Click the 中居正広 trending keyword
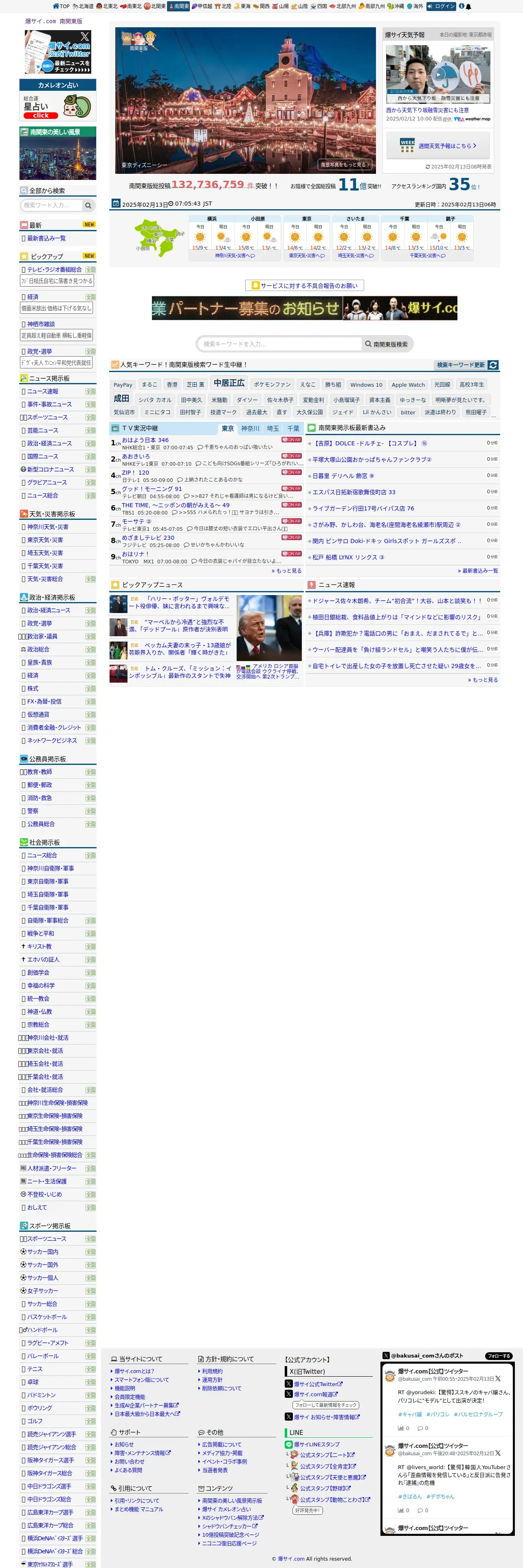 pos(229,383)
